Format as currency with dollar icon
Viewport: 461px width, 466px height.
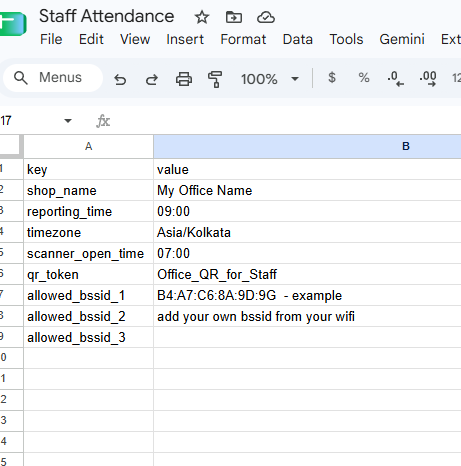(x=332, y=78)
